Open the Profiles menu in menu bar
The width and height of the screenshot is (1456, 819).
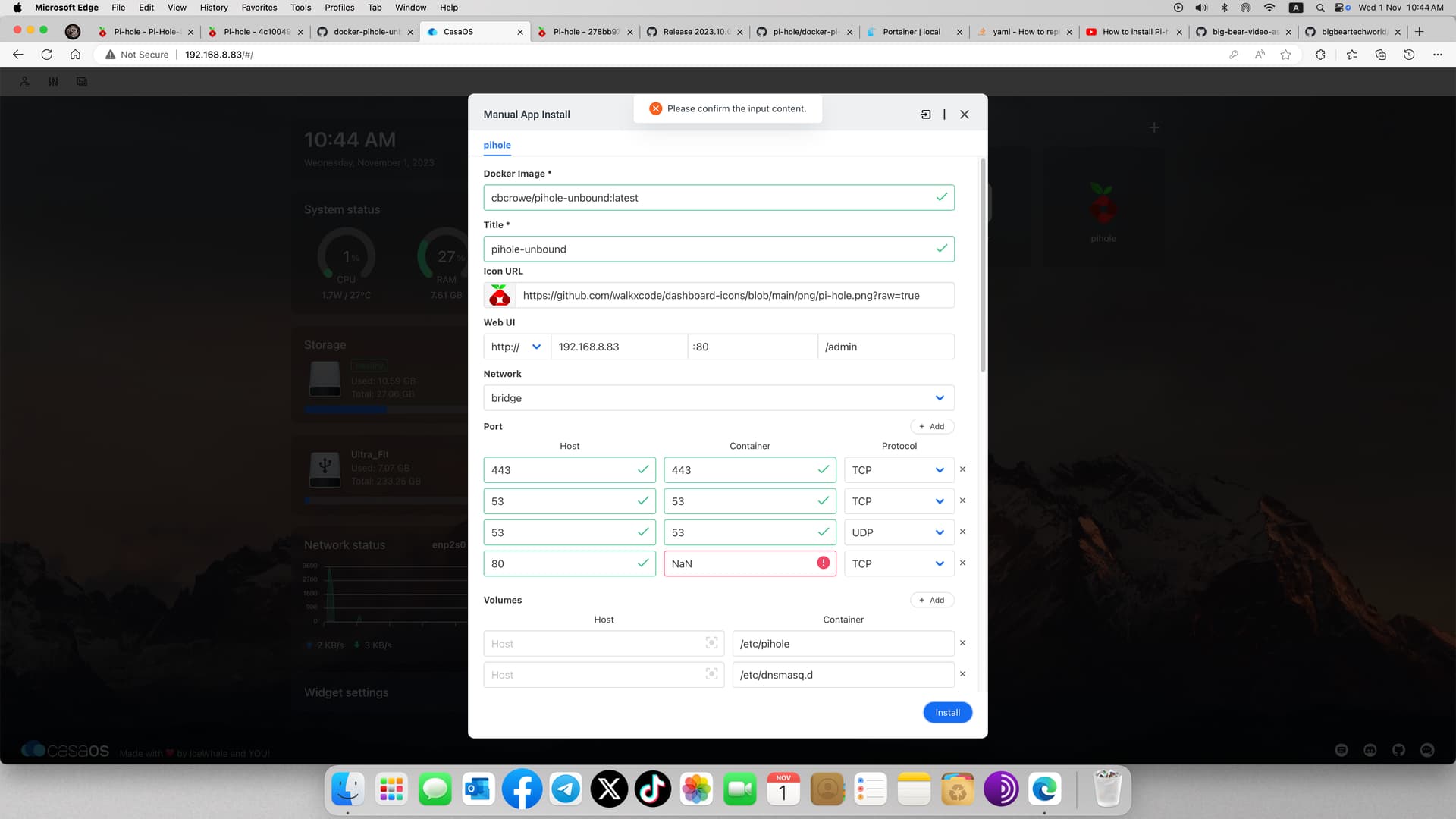point(340,8)
